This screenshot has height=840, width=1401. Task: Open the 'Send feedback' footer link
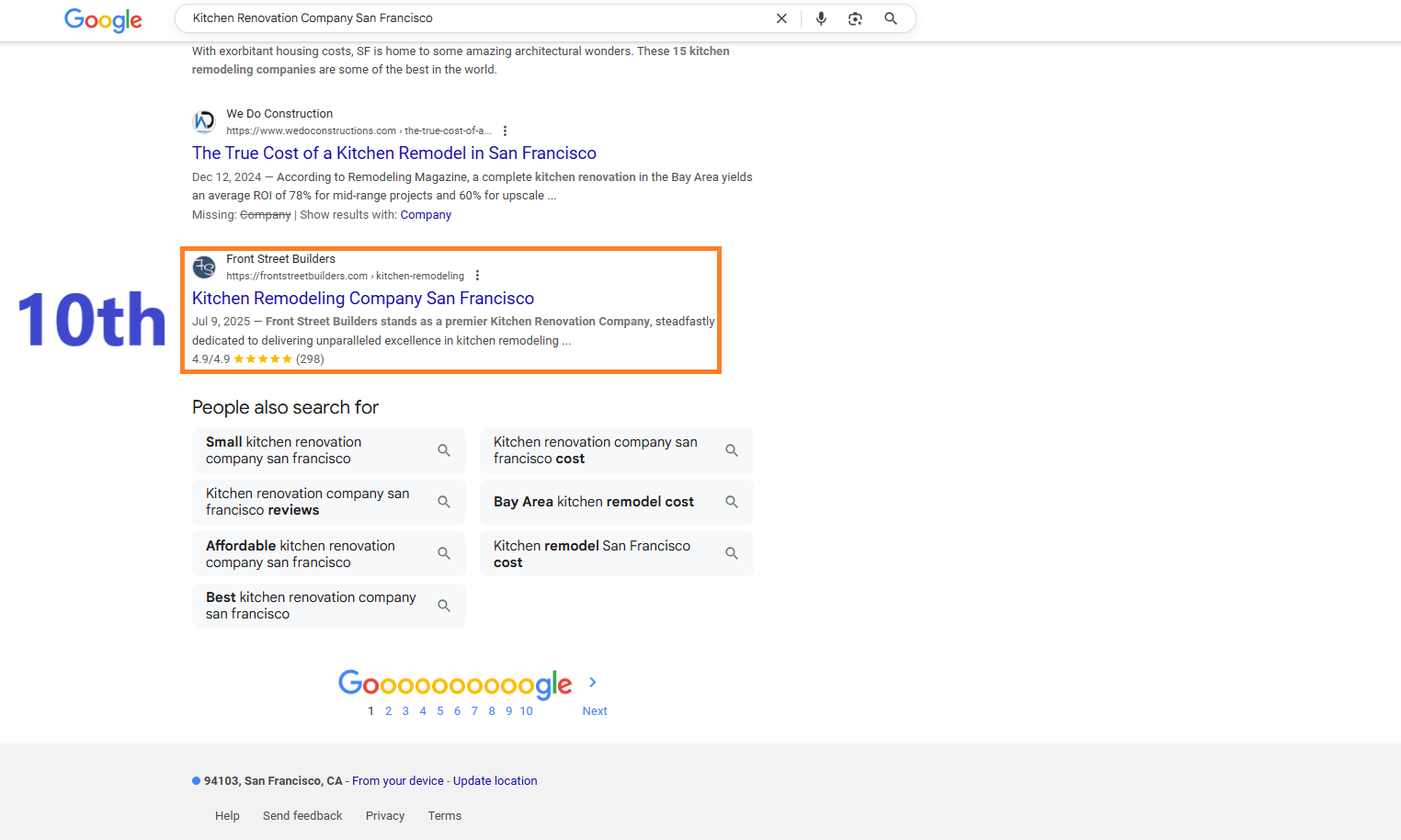pos(302,816)
